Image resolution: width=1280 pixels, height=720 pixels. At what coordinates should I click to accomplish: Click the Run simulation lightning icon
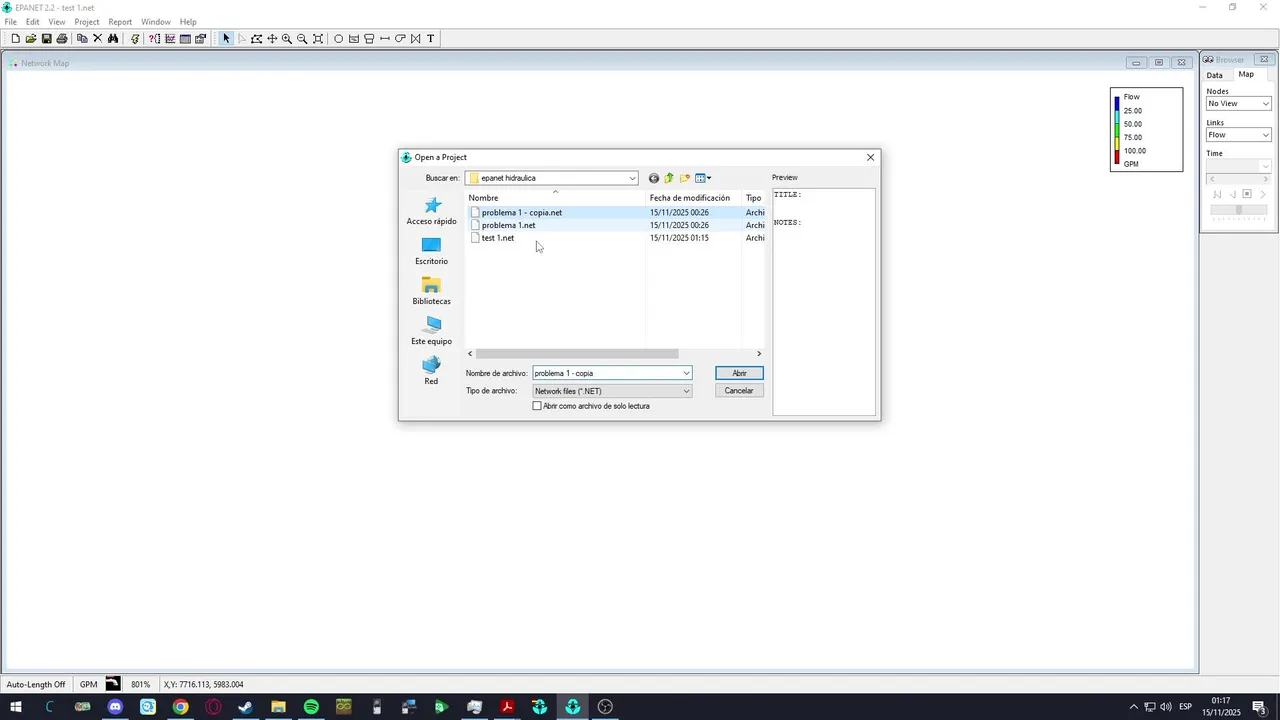[135, 39]
